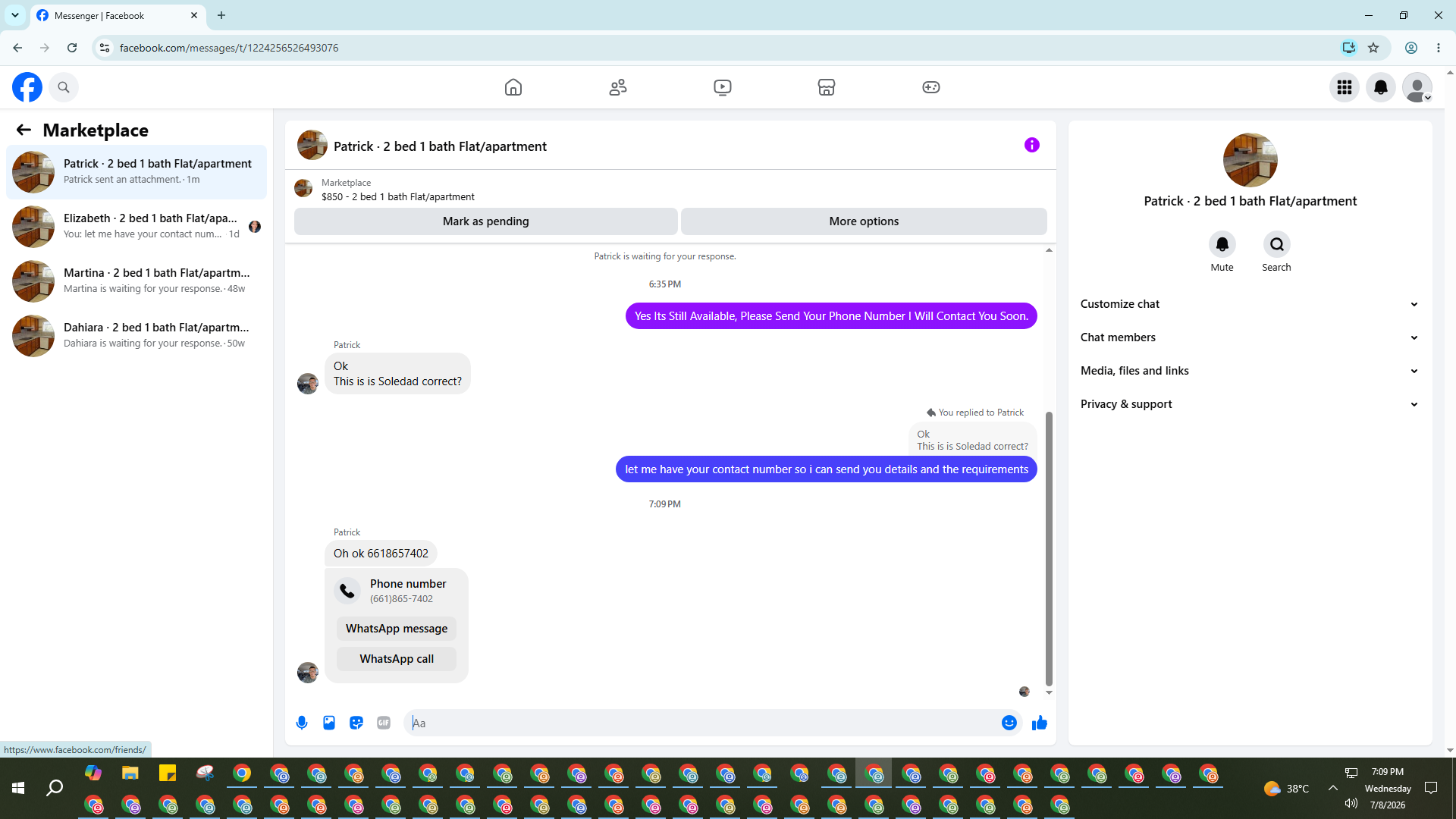Open the Chrome profile icon
The height and width of the screenshot is (819, 1456).
tap(1411, 48)
